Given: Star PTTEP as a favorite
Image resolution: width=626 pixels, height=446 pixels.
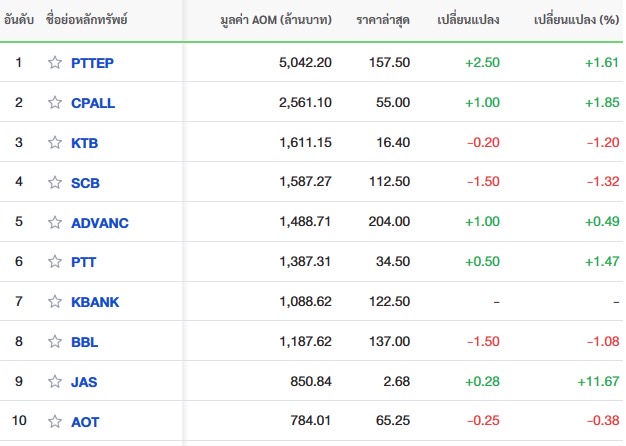Looking at the screenshot, I should [x=55, y=63].
